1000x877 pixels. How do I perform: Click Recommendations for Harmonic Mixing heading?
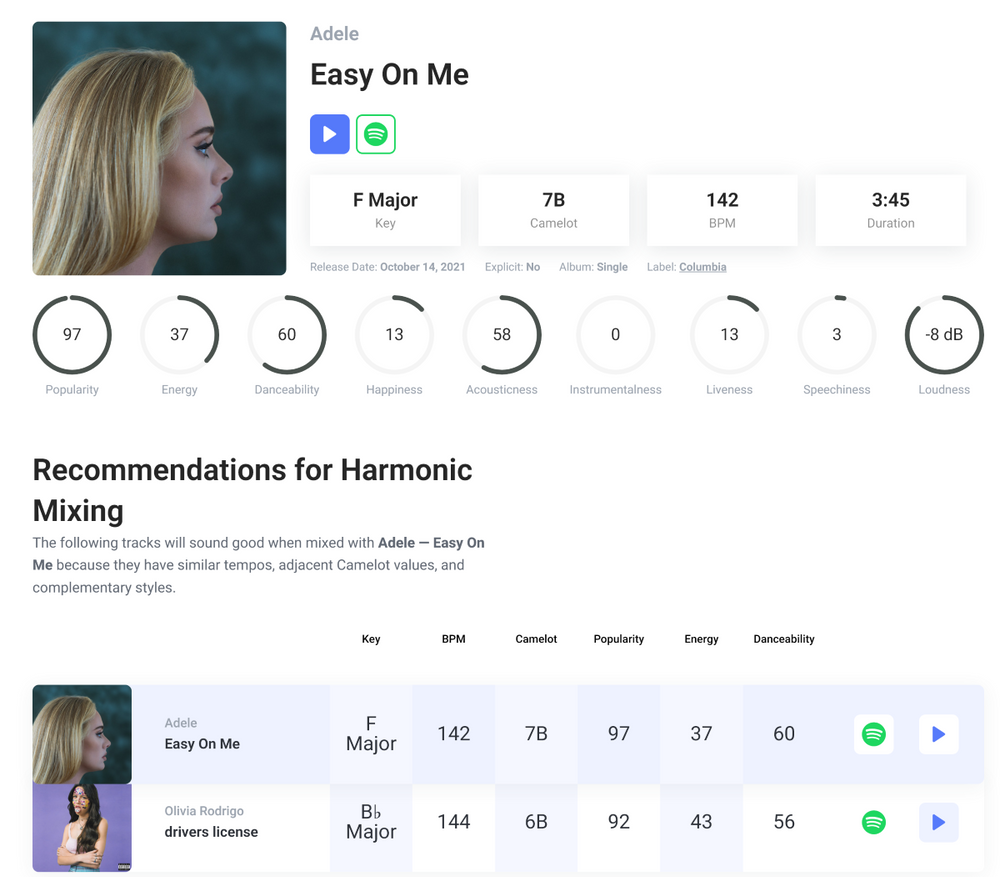[x=253, y=490]
